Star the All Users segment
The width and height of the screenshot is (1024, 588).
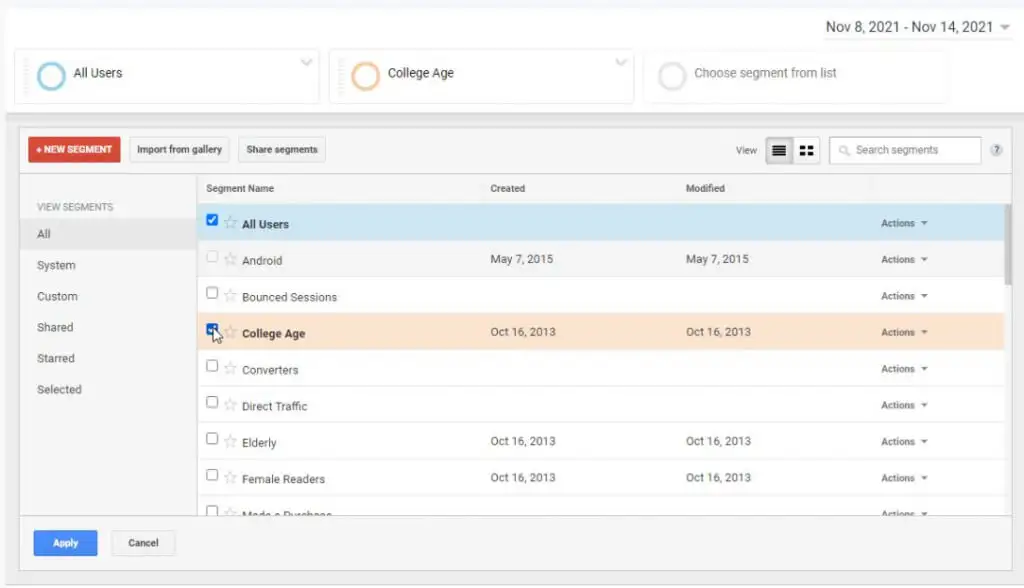pos(230,223)
